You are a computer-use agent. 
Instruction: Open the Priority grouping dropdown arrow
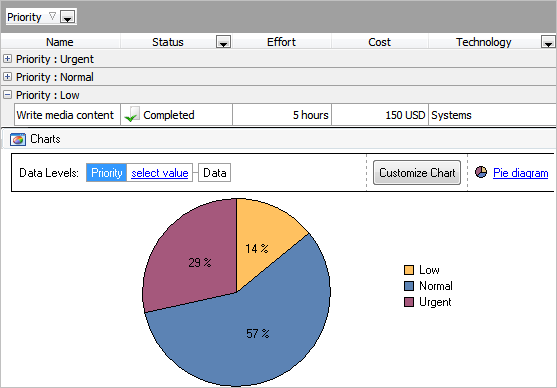(x=67, y=17)
